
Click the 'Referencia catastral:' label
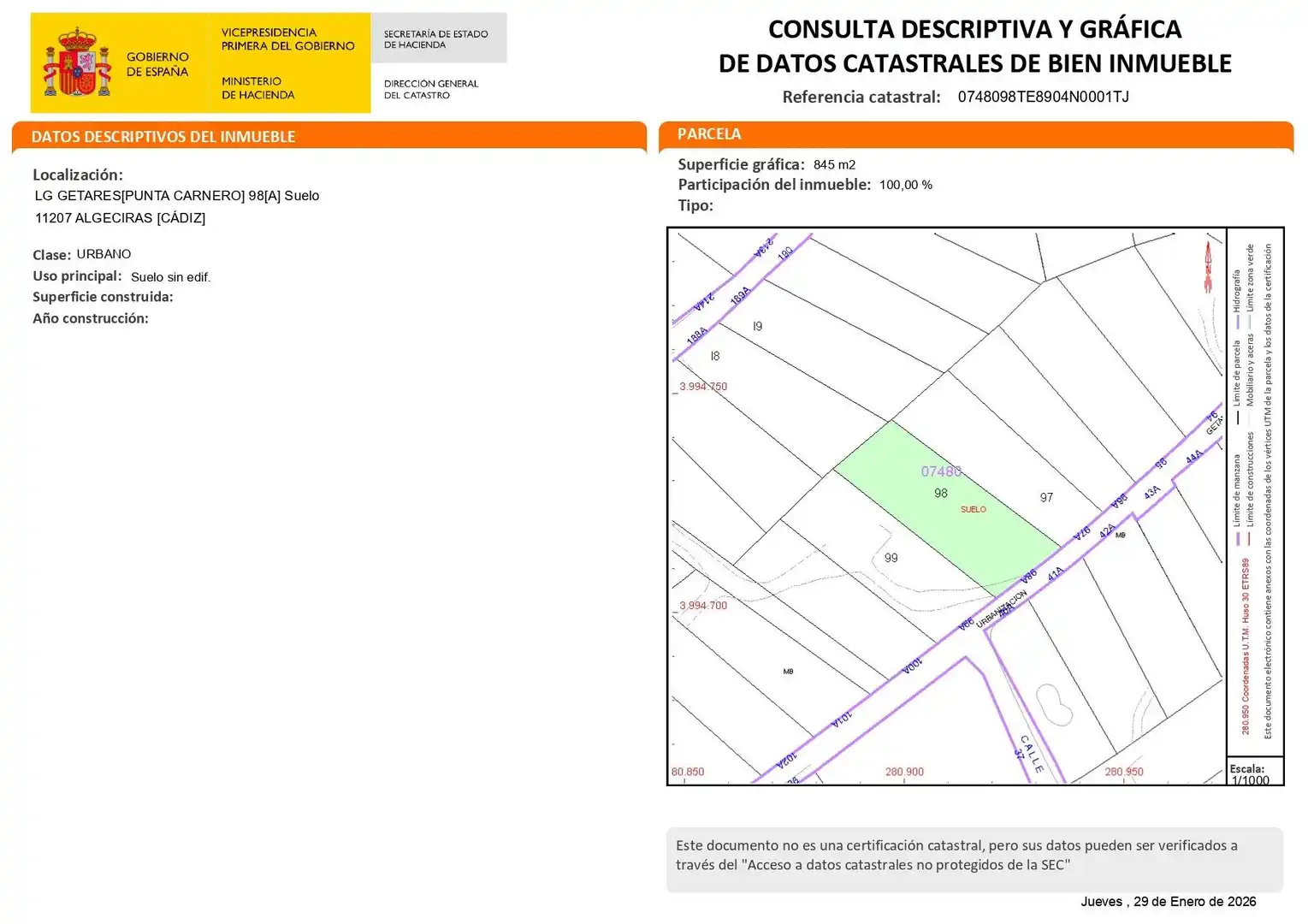pyautogui.click(x=861, y=97)
